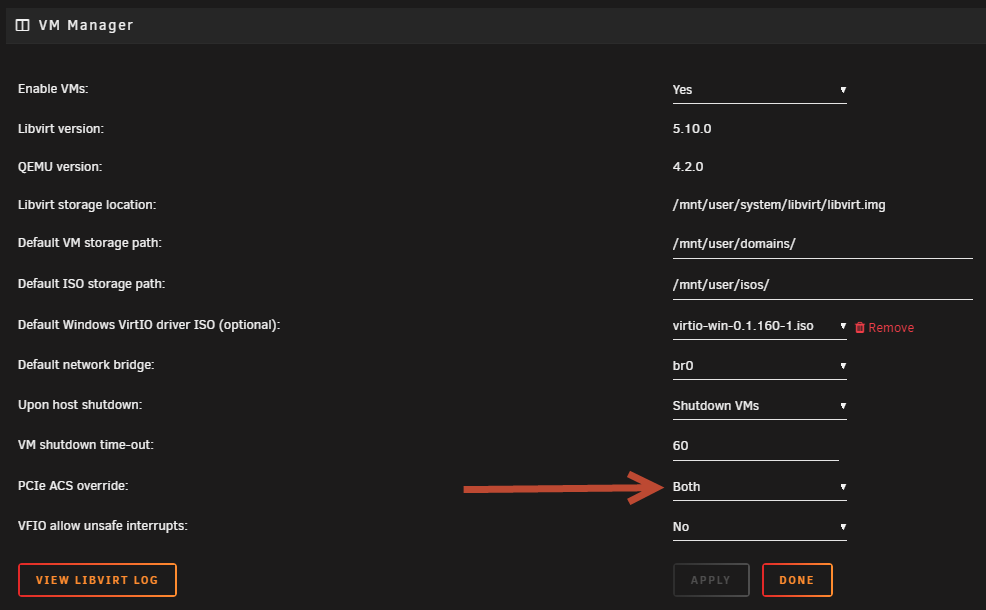Click the Done button
986x610 pixels.
(x=797, y=580)
